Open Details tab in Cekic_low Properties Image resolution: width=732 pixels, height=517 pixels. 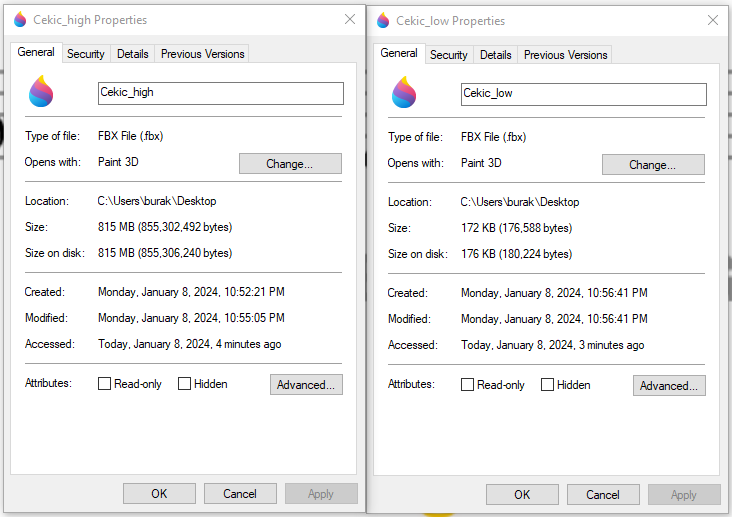[496, 55]
